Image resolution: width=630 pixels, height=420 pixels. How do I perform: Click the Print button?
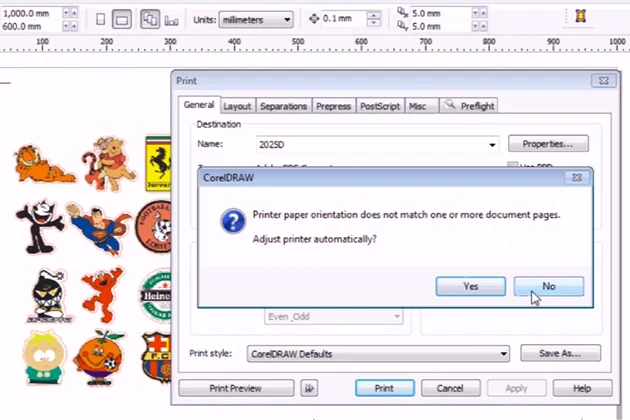385,388
